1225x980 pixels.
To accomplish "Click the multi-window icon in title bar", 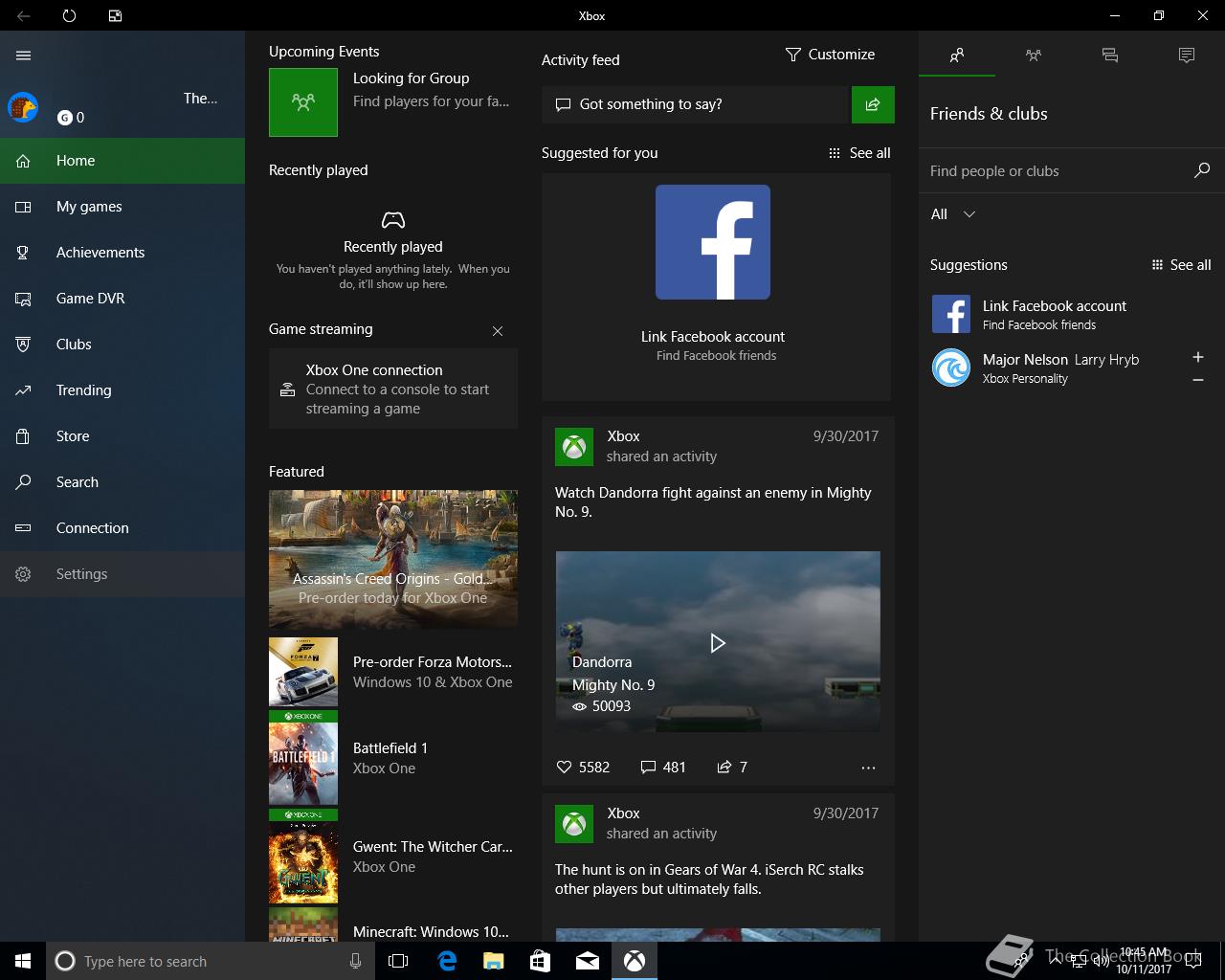I will coord(115,15).
